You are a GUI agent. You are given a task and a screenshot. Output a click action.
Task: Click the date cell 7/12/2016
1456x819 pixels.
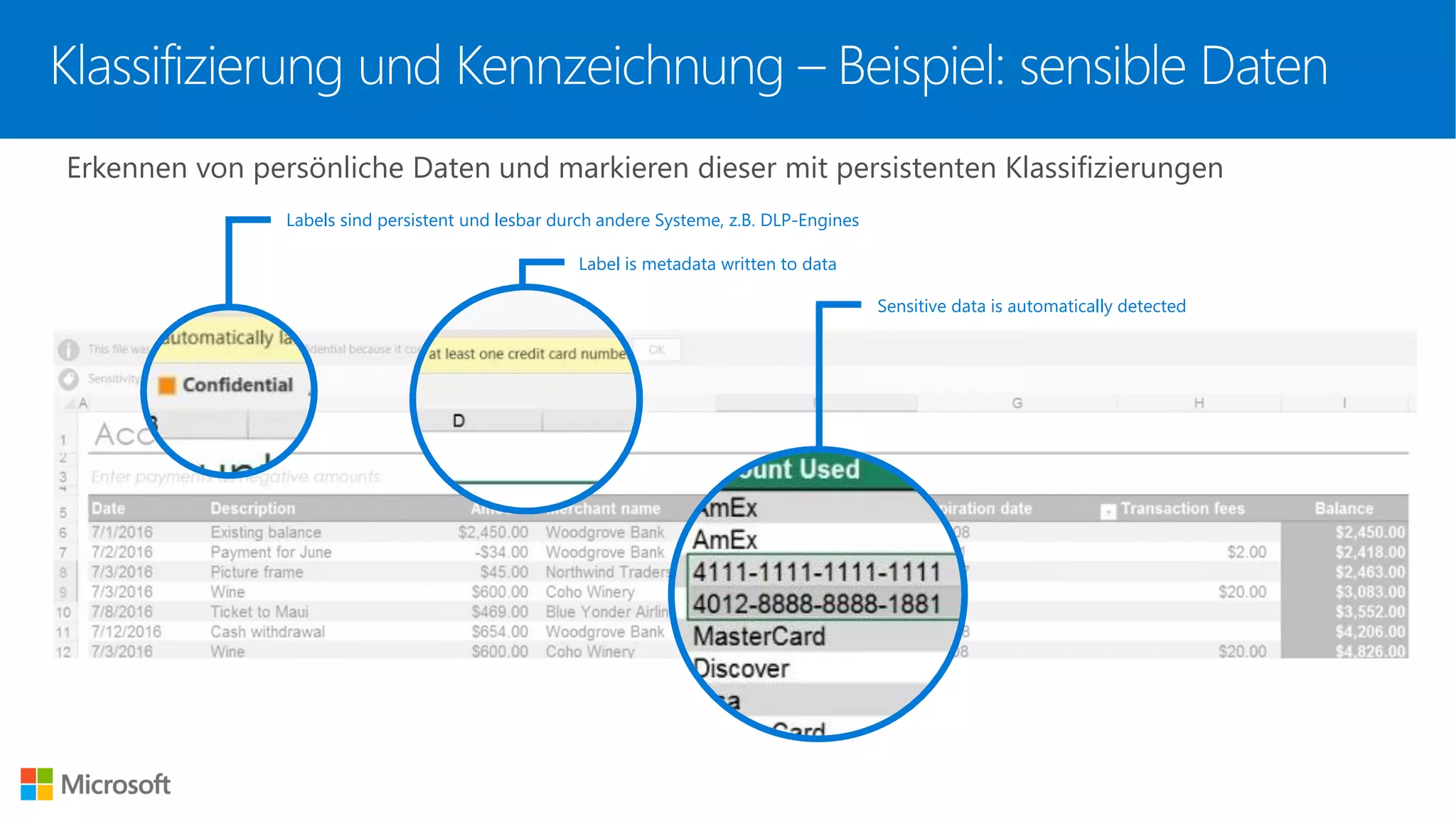[x=126, y=631]
